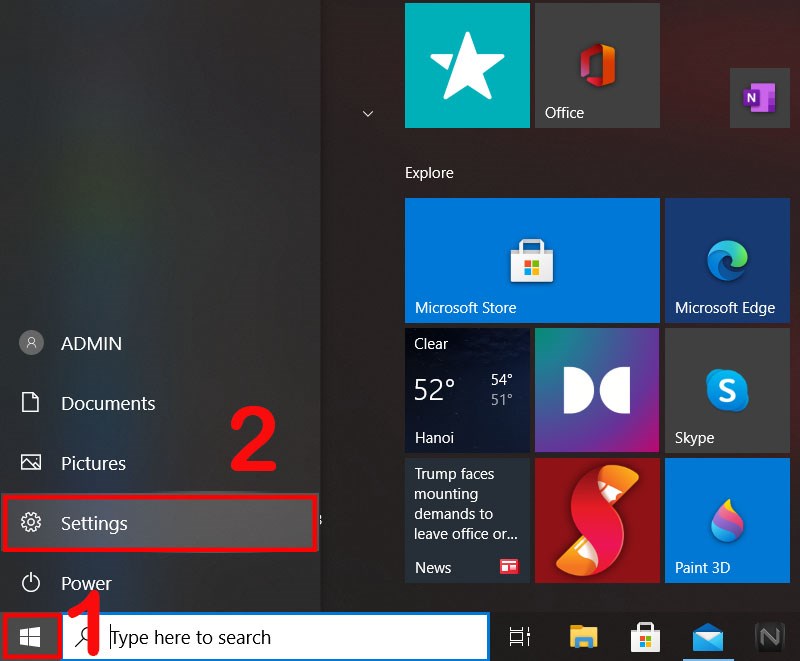The height and width of the screenshot is (661, 800).
Task: Open Task View on the taskbar
Action: point(520,637)
